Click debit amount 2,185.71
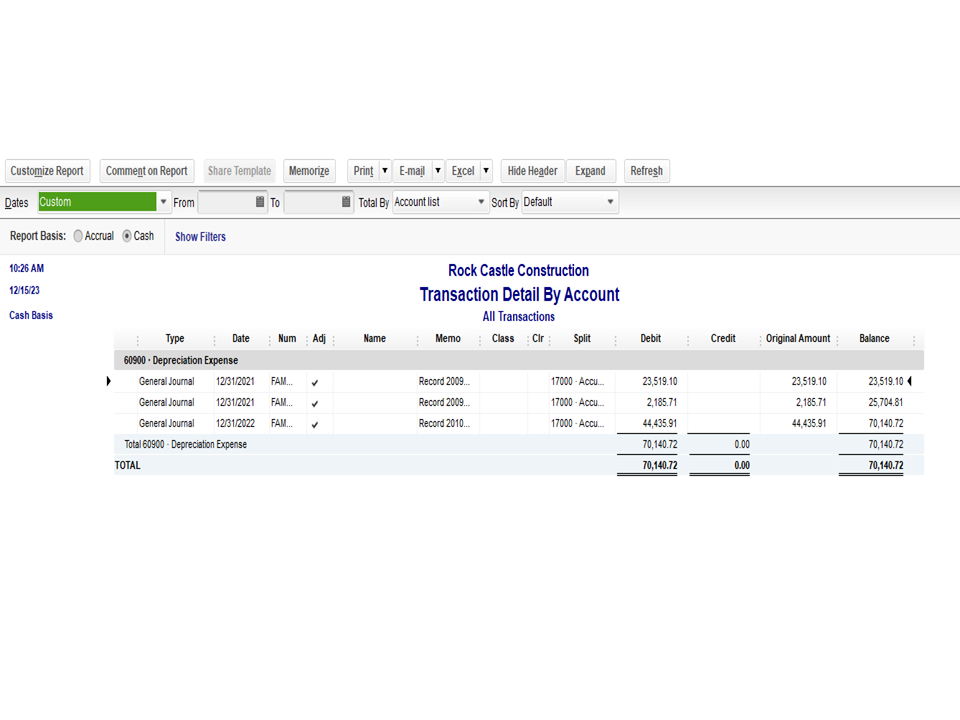This screenshot has height=720, width=960. 662,402
